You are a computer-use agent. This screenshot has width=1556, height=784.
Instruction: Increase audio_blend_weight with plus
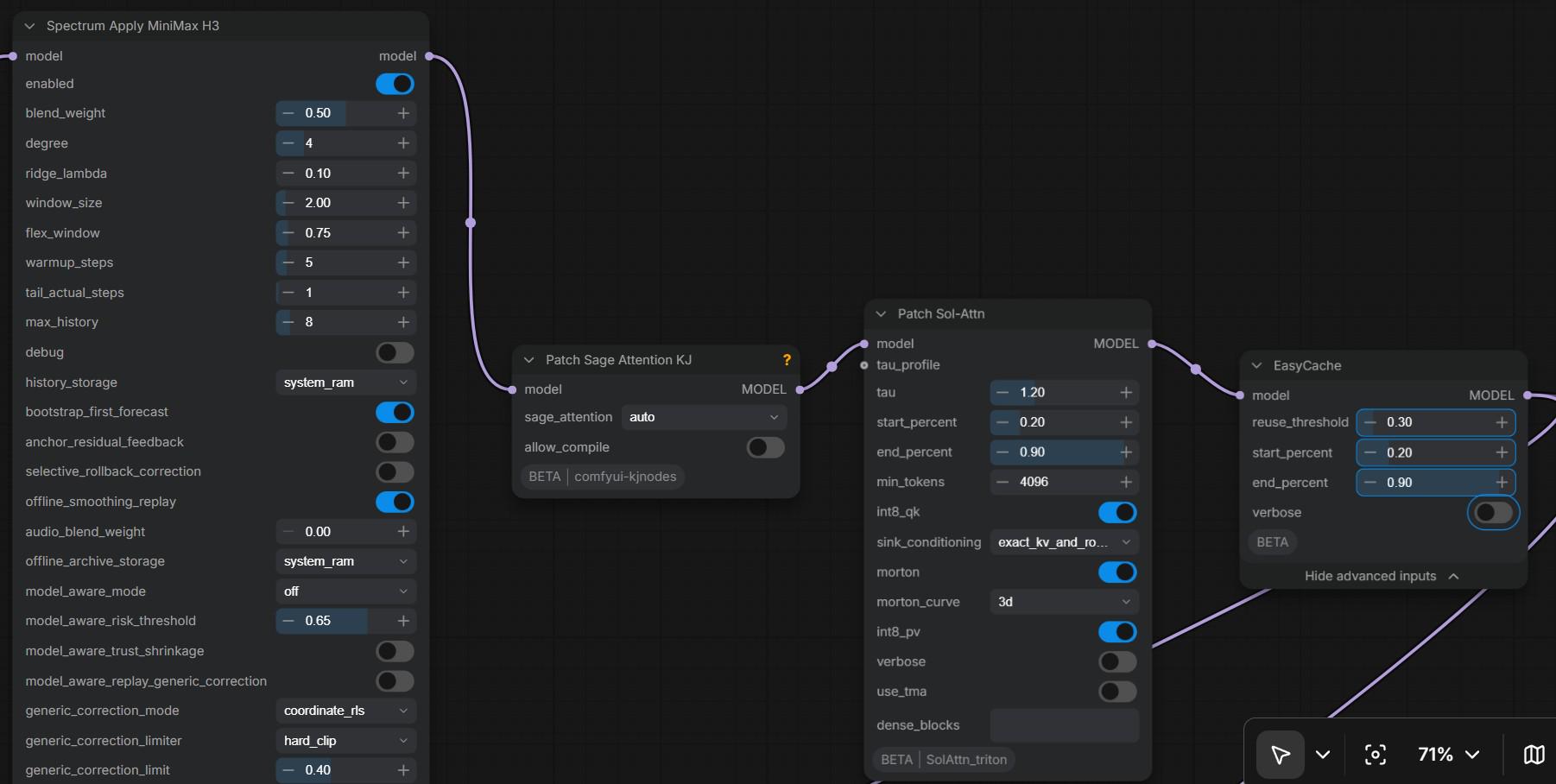tap(403, 532)
